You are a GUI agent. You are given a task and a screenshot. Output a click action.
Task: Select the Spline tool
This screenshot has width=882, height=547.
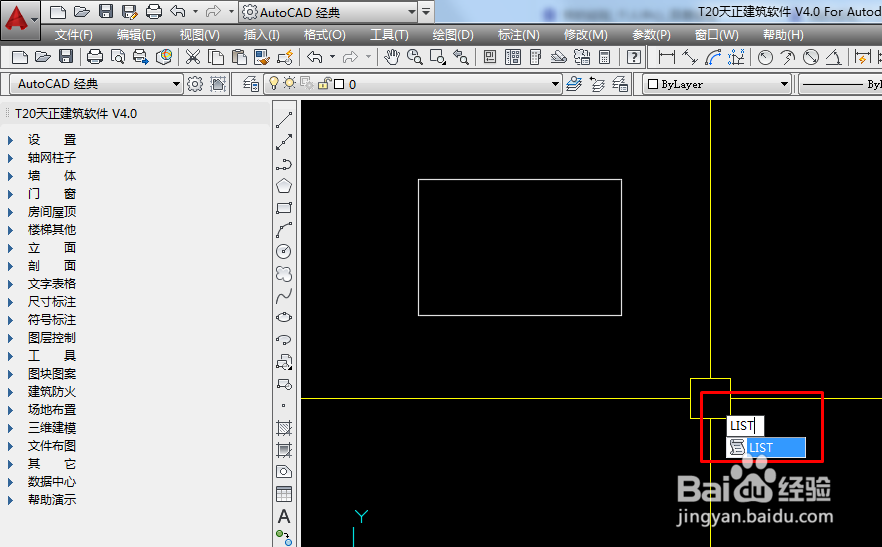(x=284, y=295)
